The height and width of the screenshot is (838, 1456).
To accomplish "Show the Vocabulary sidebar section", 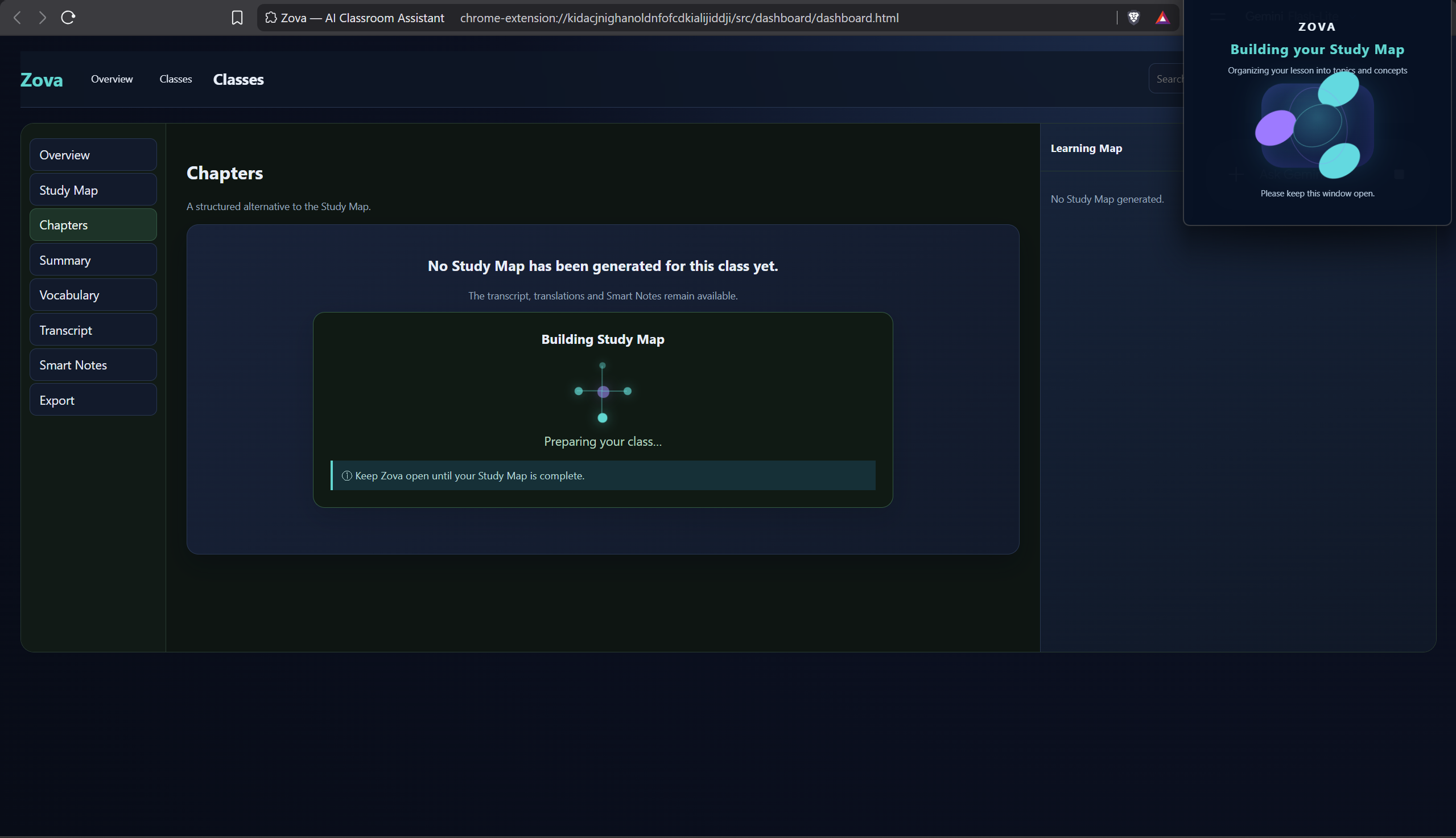I will click(93, 295).
